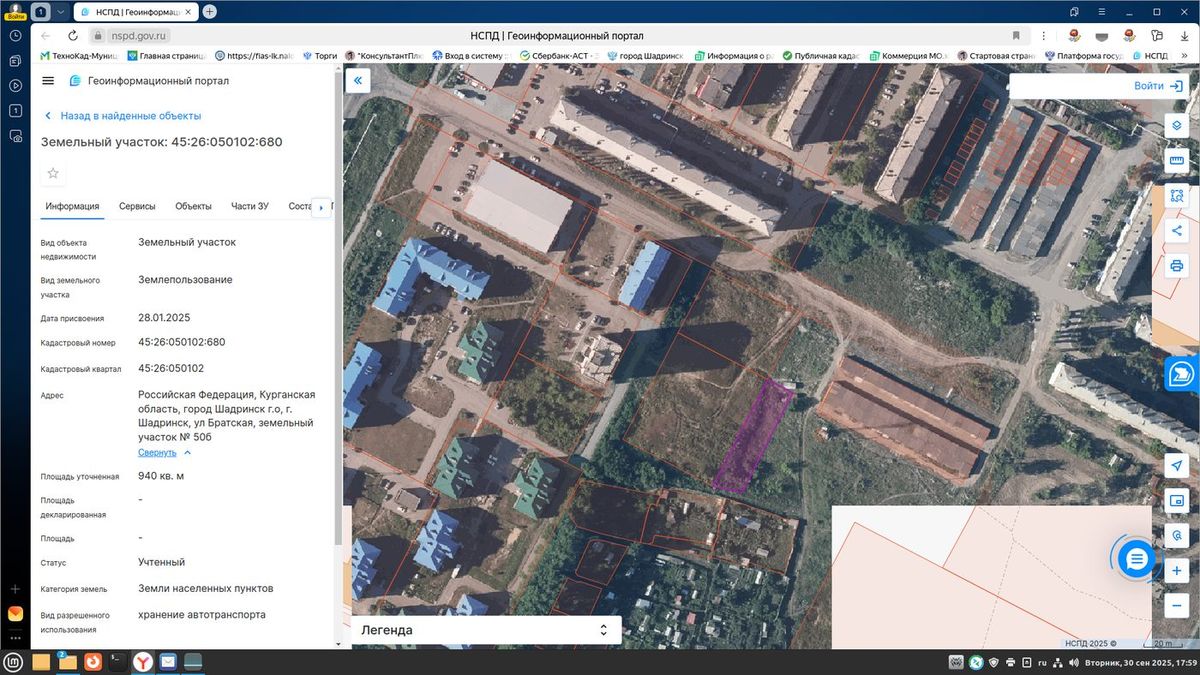Click the Геоинформационный портал logo icon
The height and width of the screenshot is (675, 1200).
click(75, 81)
